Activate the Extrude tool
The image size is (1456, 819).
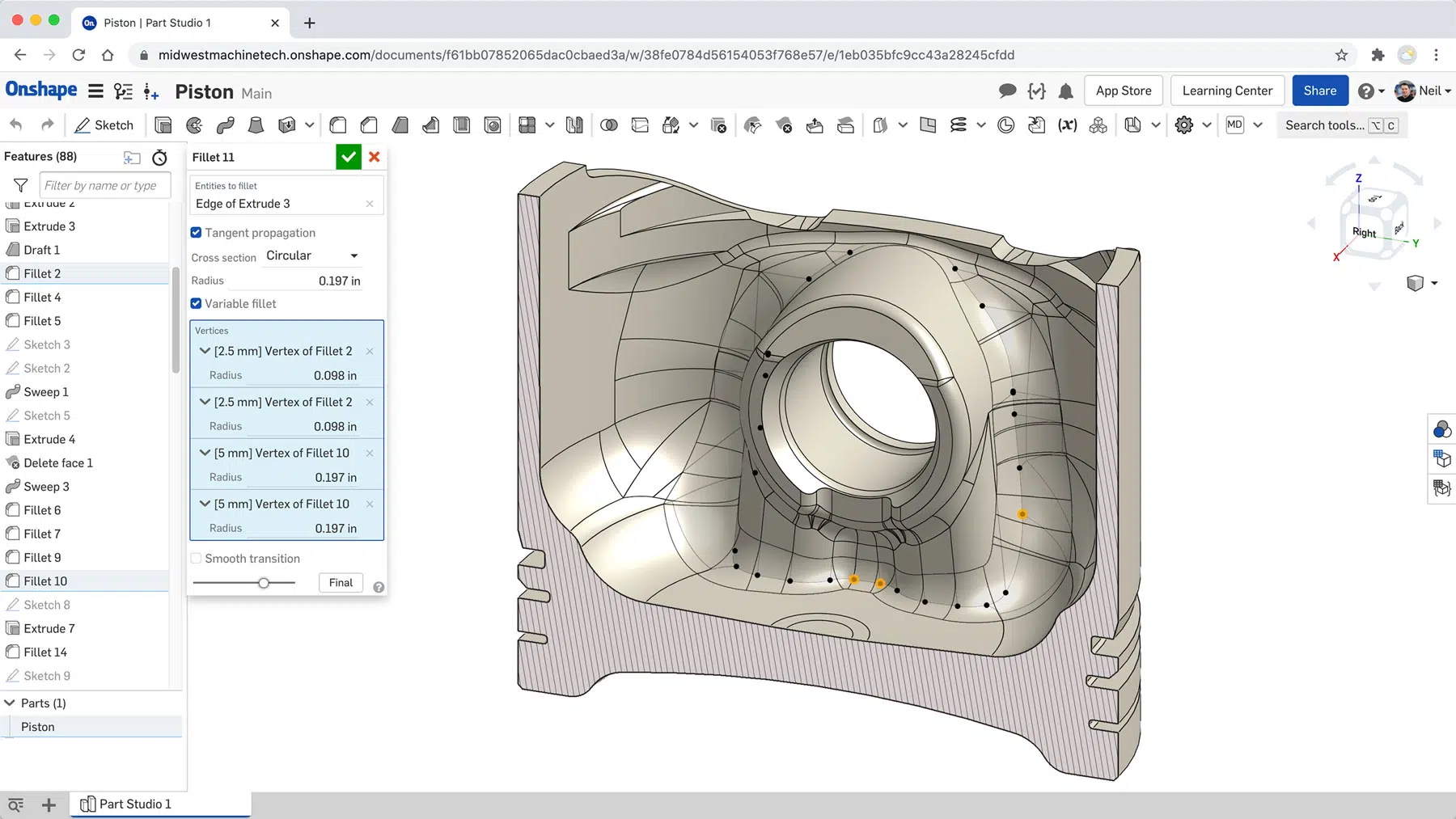[x=163, y=125]
